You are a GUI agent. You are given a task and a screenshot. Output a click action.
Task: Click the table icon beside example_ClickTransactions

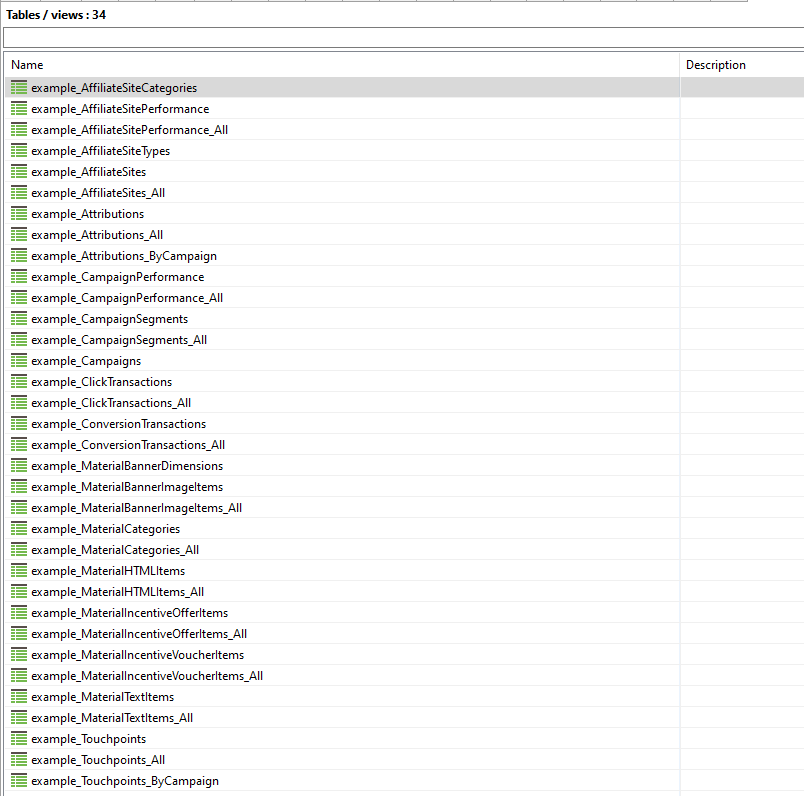click(19, 382)
